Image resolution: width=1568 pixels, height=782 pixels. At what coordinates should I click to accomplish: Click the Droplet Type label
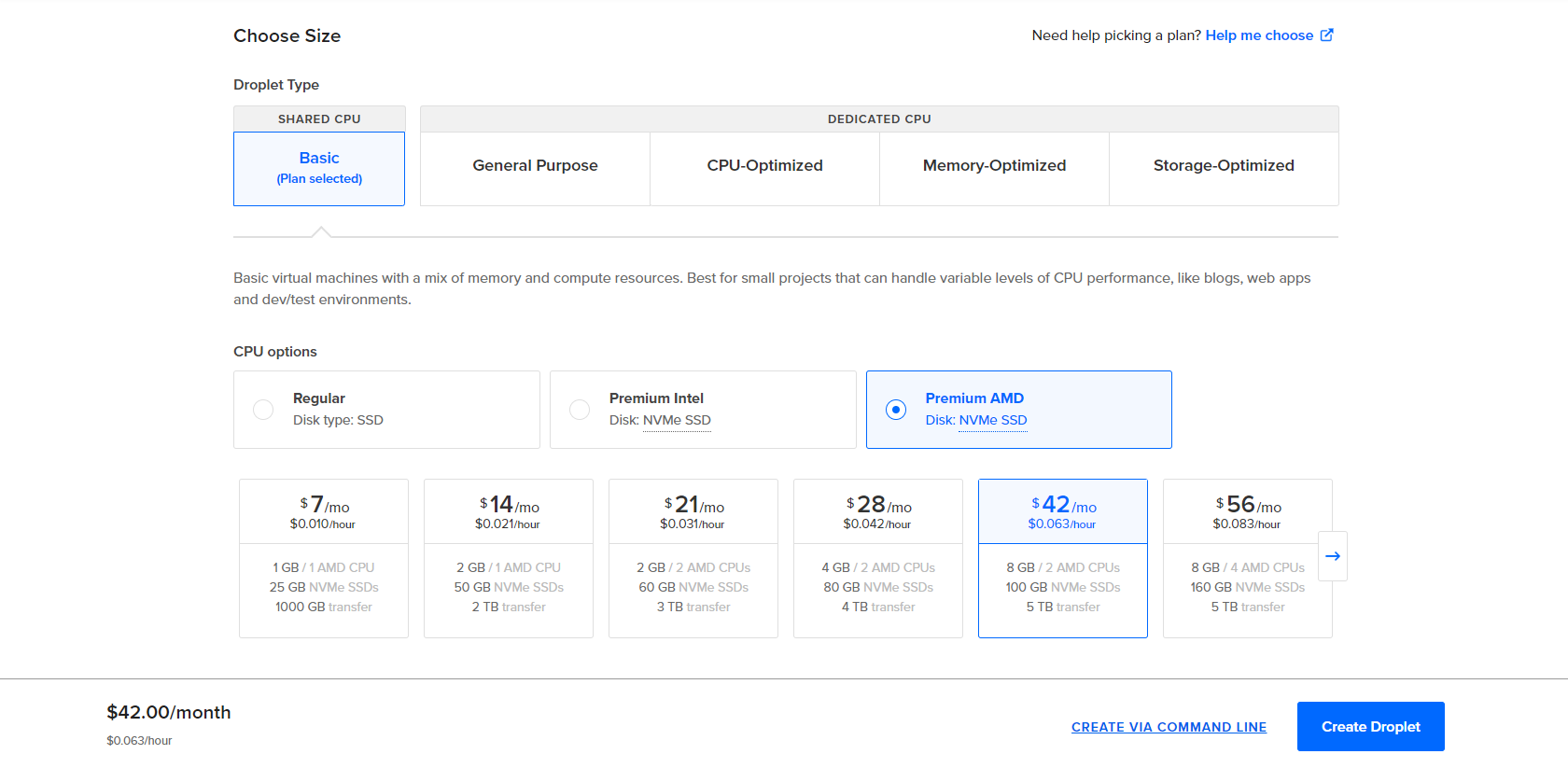pos(276,85)
